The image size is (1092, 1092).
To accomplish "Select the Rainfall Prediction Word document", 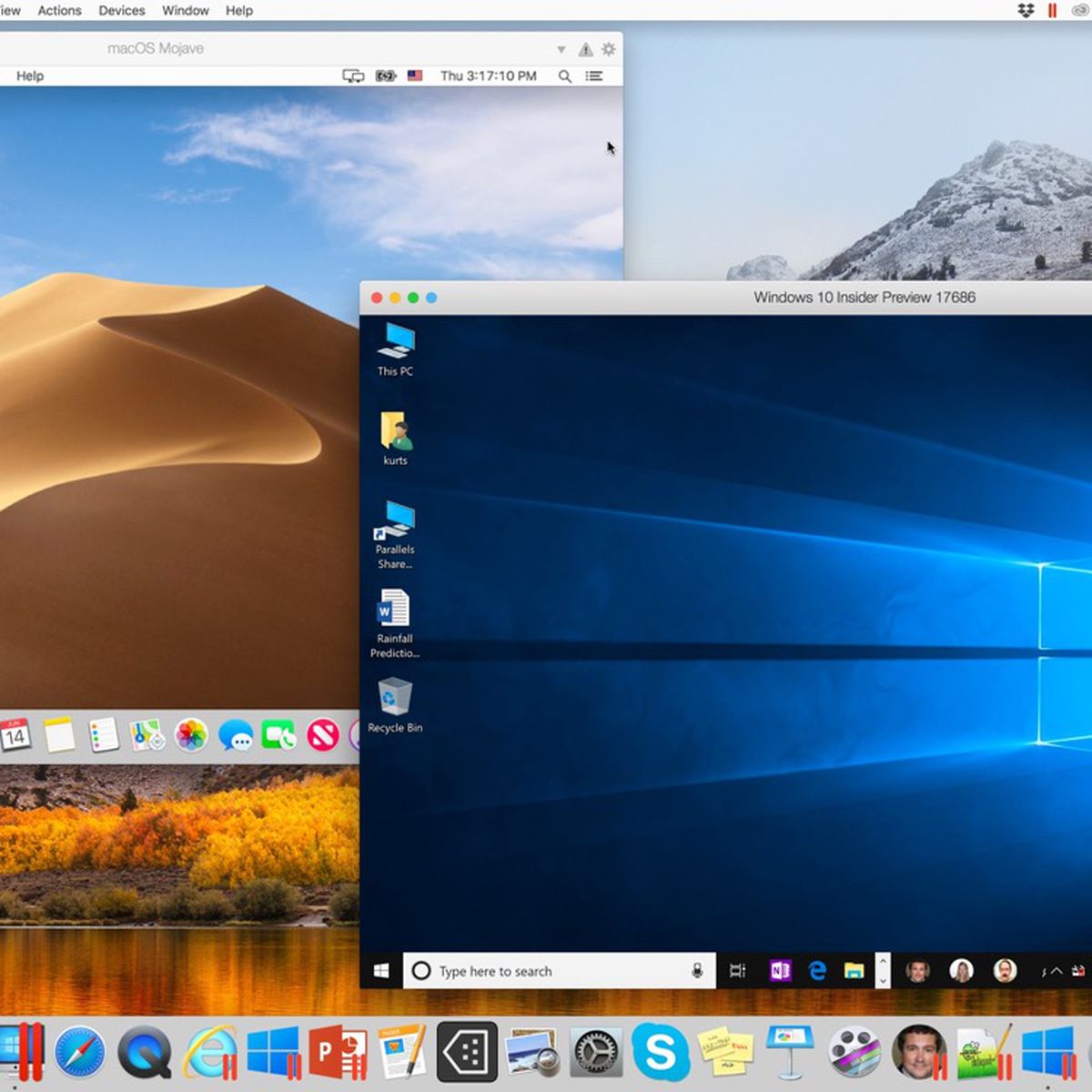I will point(394,624).
